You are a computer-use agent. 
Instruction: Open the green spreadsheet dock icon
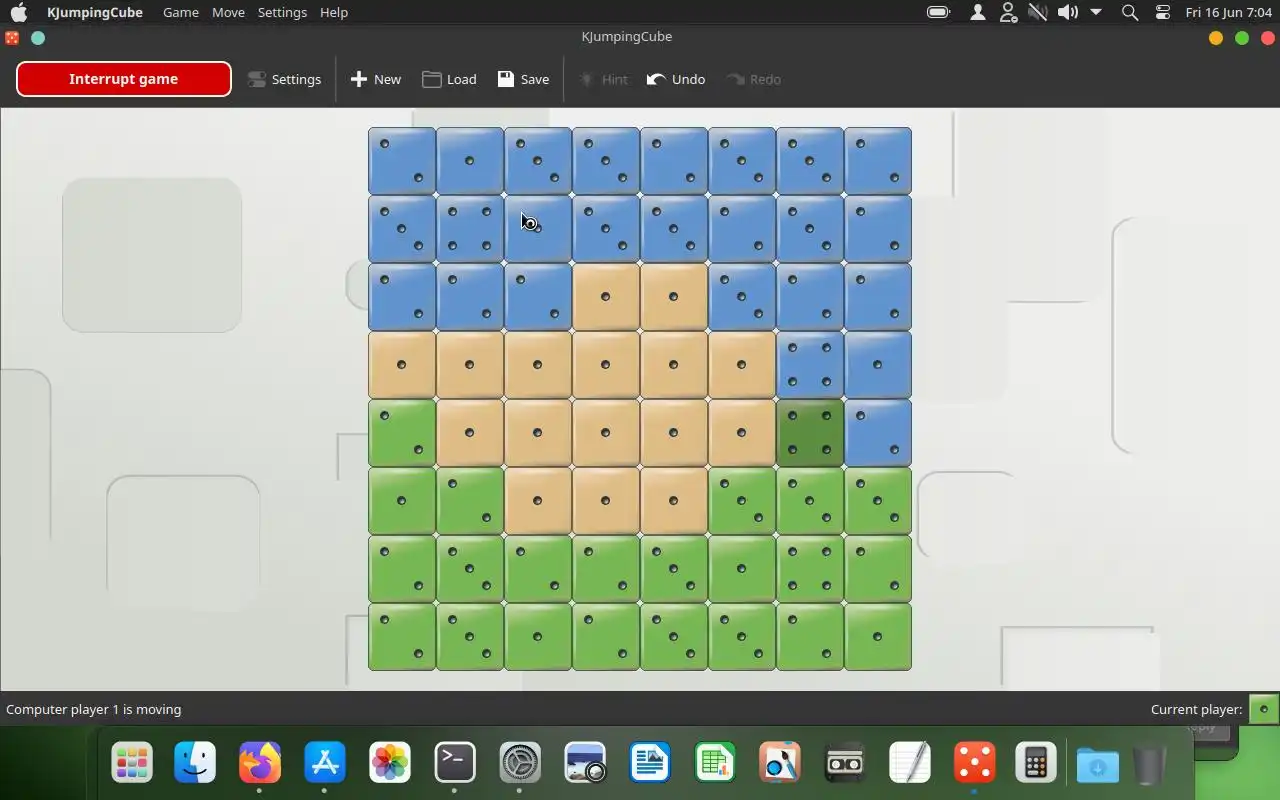click(x=715, y=764)
